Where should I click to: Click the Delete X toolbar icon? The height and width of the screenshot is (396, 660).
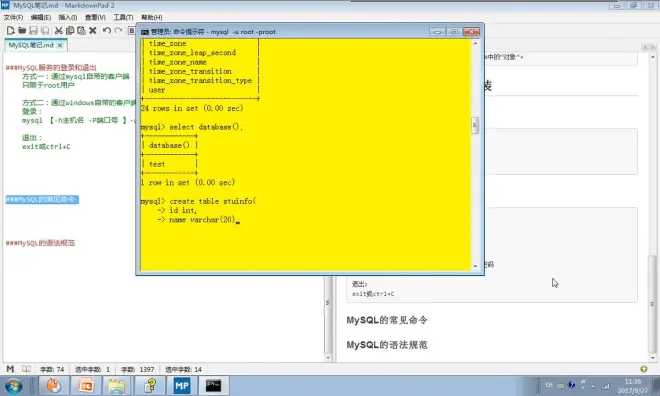pos(93,30)
